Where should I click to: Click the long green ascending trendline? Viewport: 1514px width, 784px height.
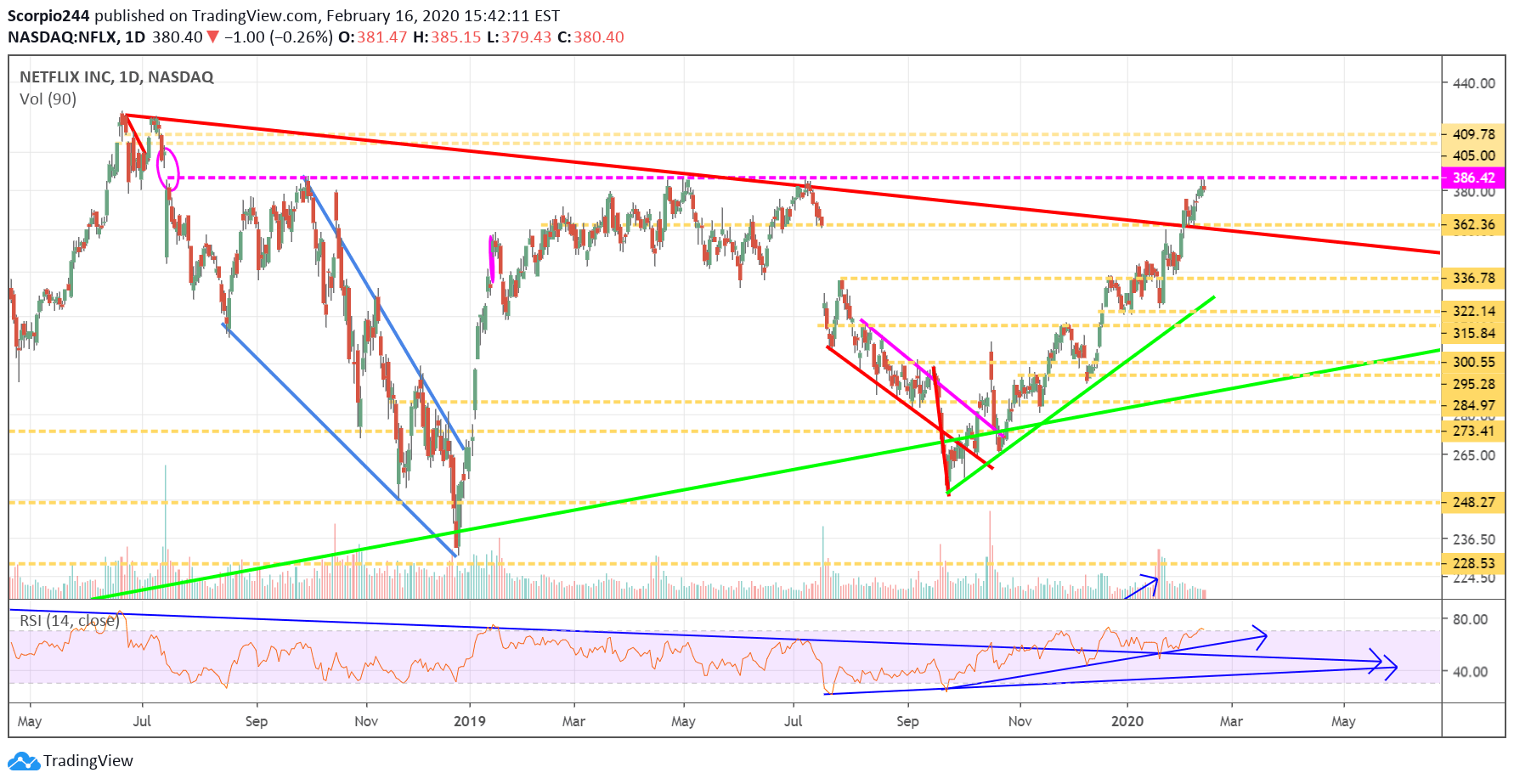765,474
